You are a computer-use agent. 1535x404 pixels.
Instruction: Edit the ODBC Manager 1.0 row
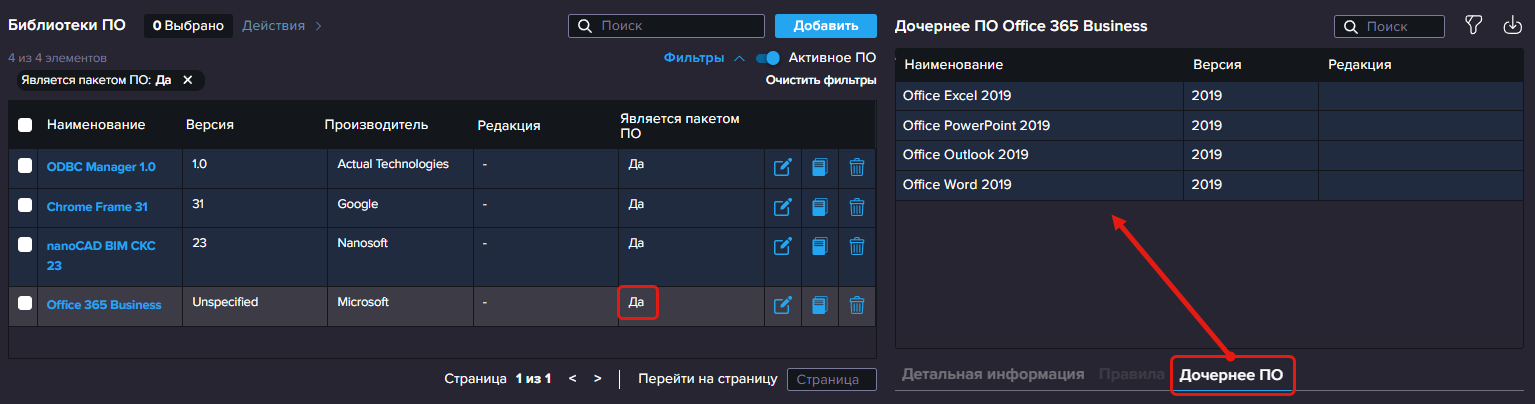pyautogui.click(x=783, y=167)
